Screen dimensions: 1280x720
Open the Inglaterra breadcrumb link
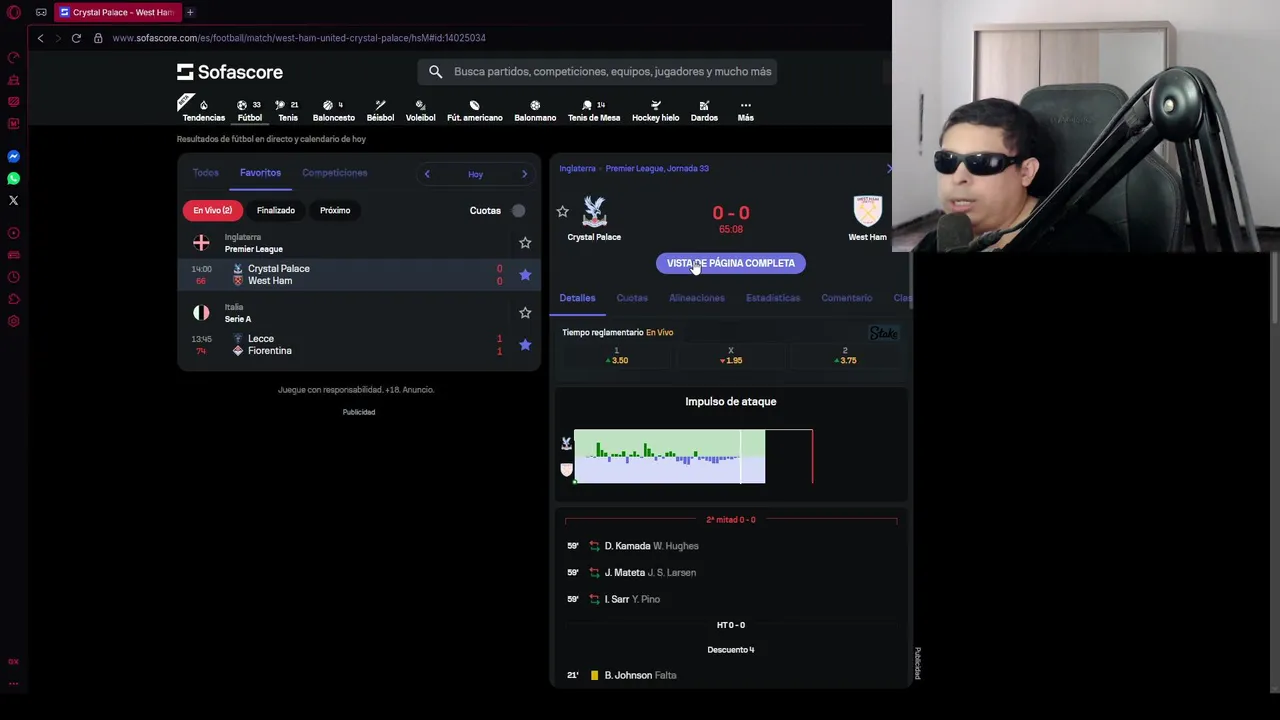tap(577, 169)
